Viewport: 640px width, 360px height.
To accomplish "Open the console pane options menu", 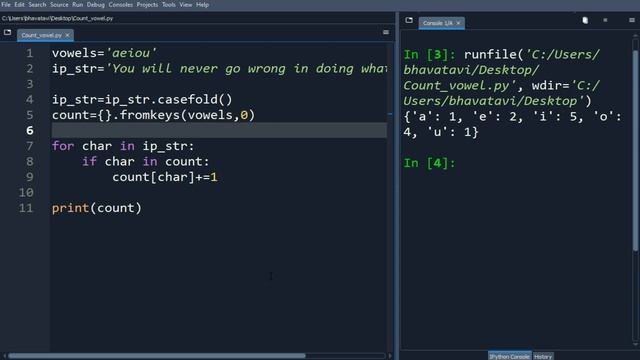I will point(632,20).
